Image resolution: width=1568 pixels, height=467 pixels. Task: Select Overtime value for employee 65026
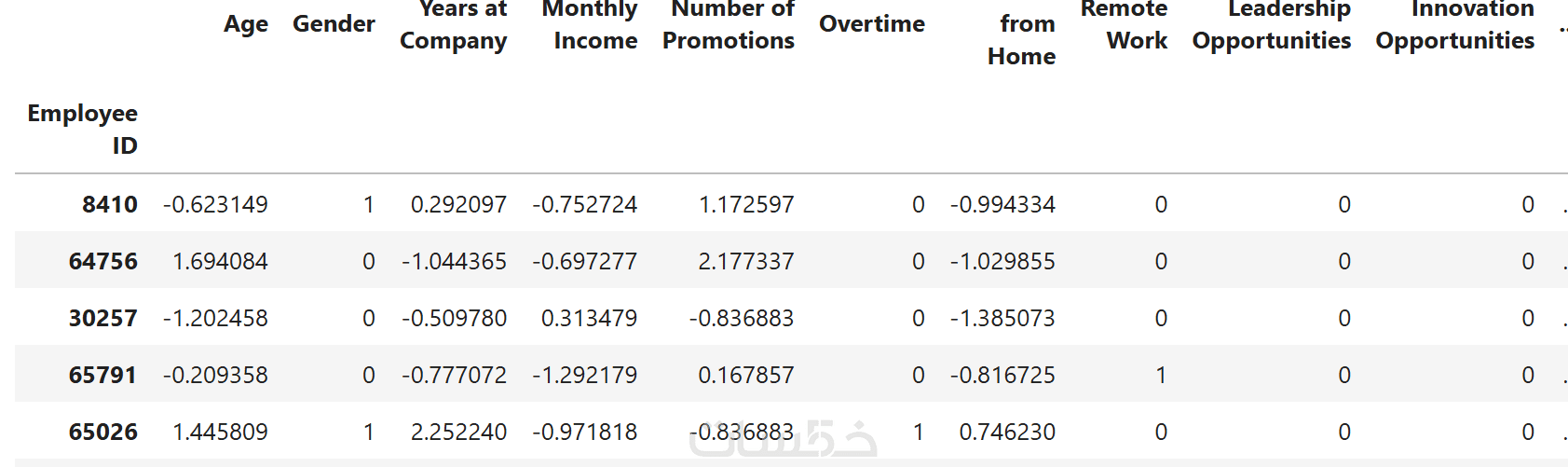point(919,433)
